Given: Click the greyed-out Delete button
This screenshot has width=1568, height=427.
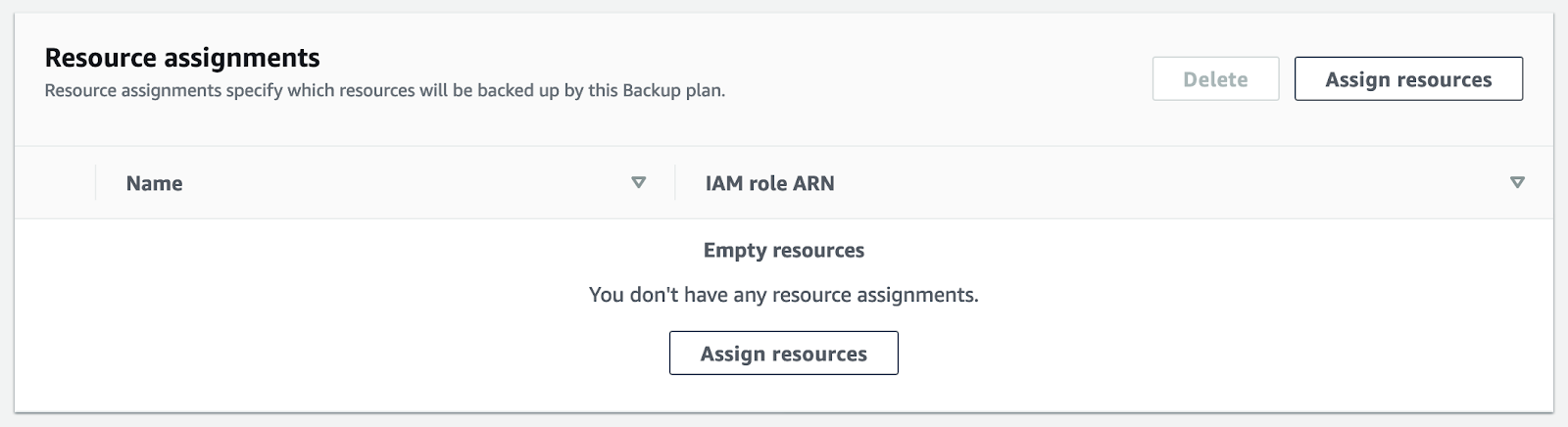Looking at the screenshot, I should [1215, 79].
